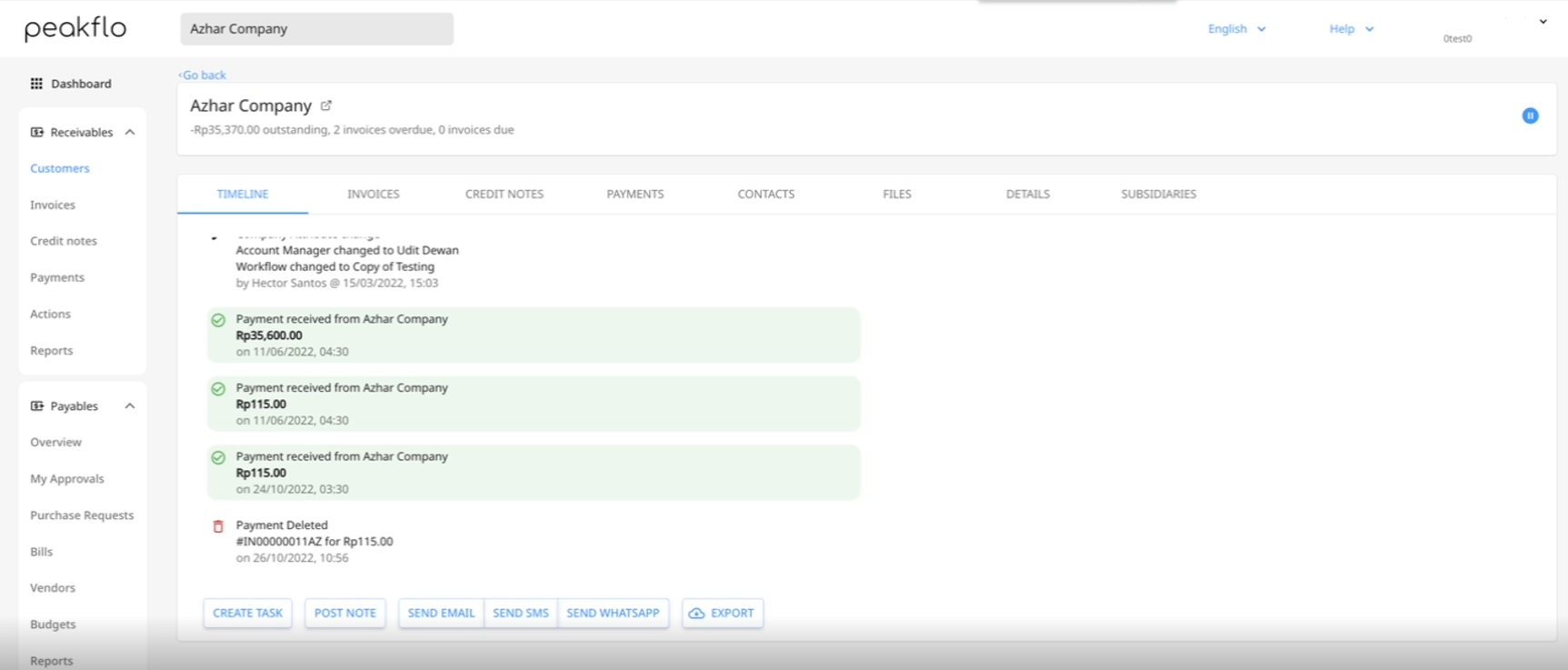Open the Subsidiaries tab
The image size is (1568, 670).
(1159, 194)
